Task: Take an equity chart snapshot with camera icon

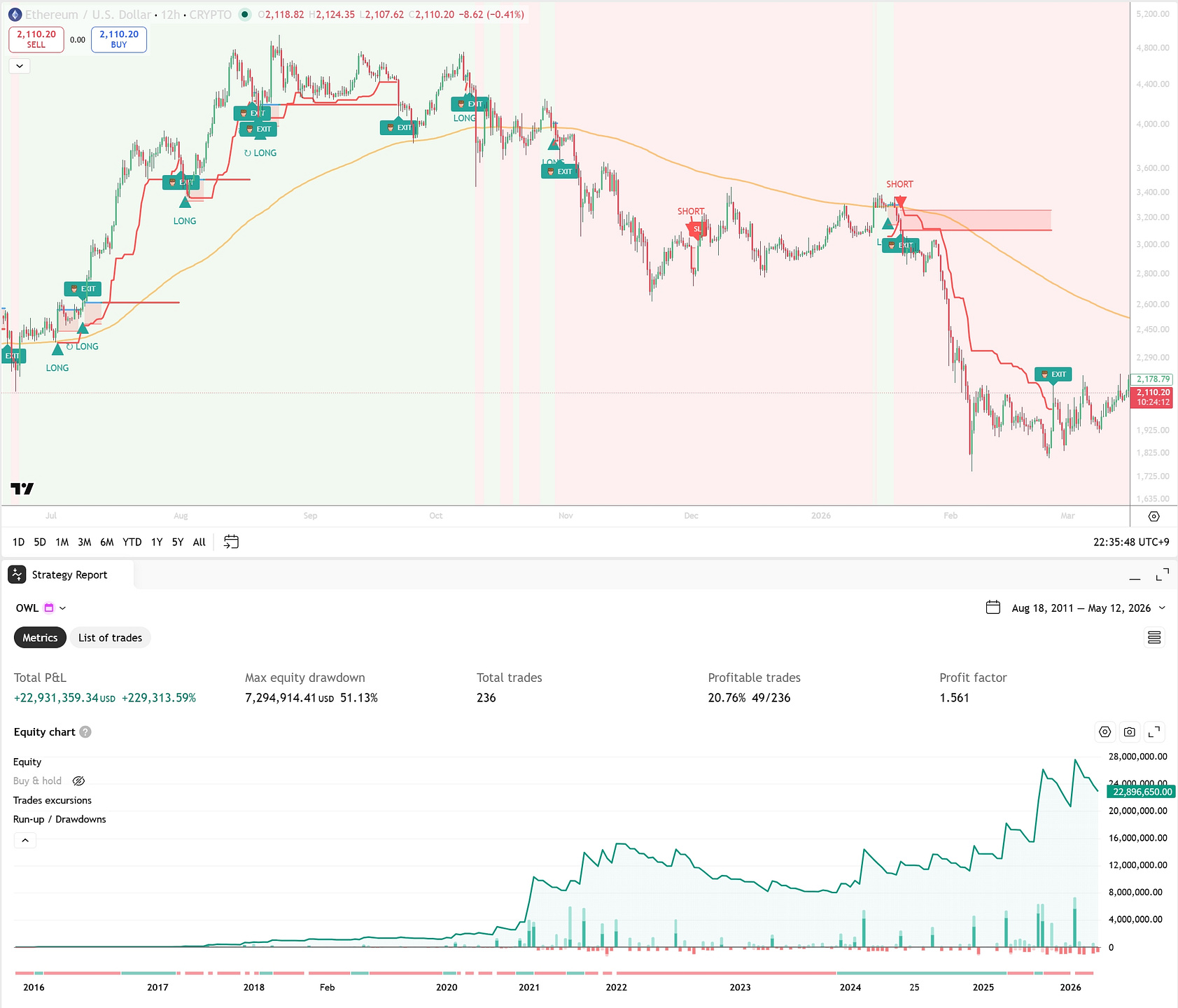Action: 1130,732
